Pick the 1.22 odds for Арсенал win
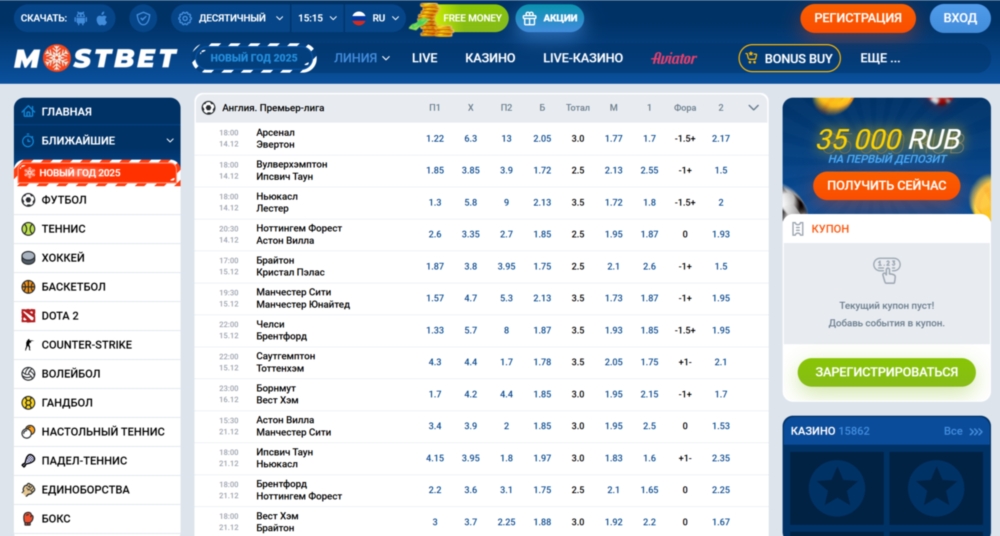 [x=434, y=139]
